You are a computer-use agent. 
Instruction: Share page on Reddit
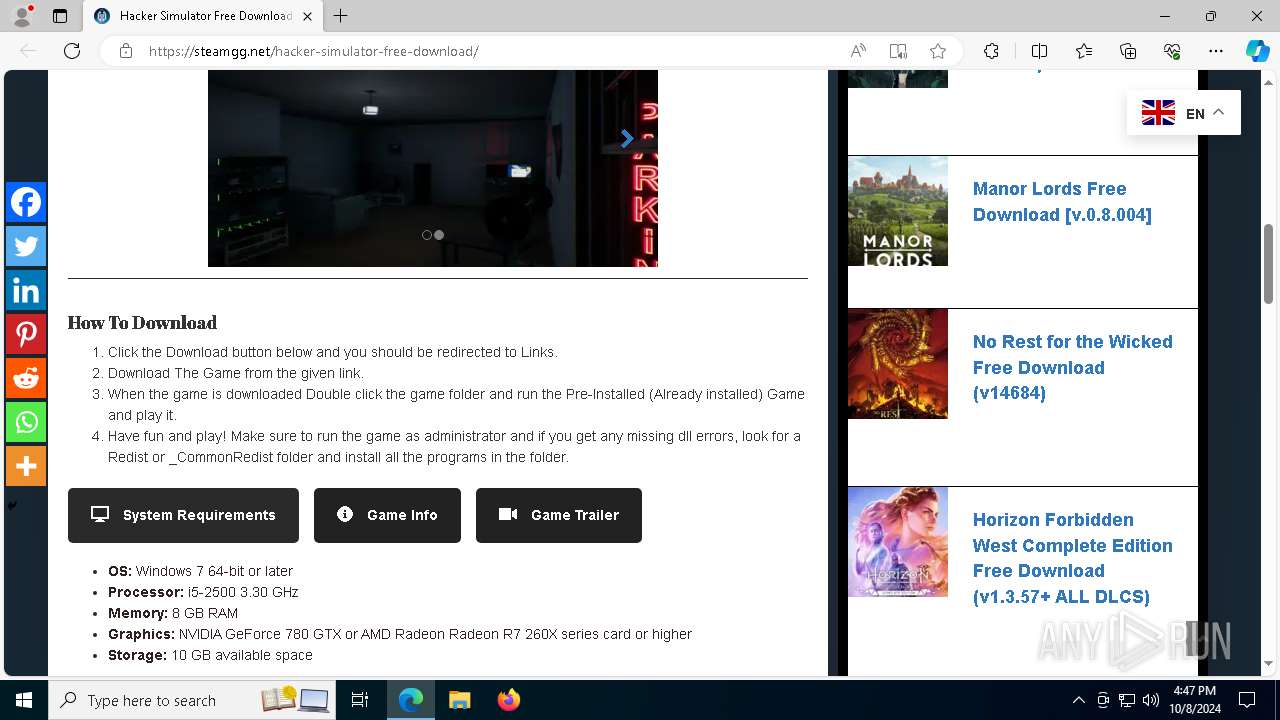26,378
